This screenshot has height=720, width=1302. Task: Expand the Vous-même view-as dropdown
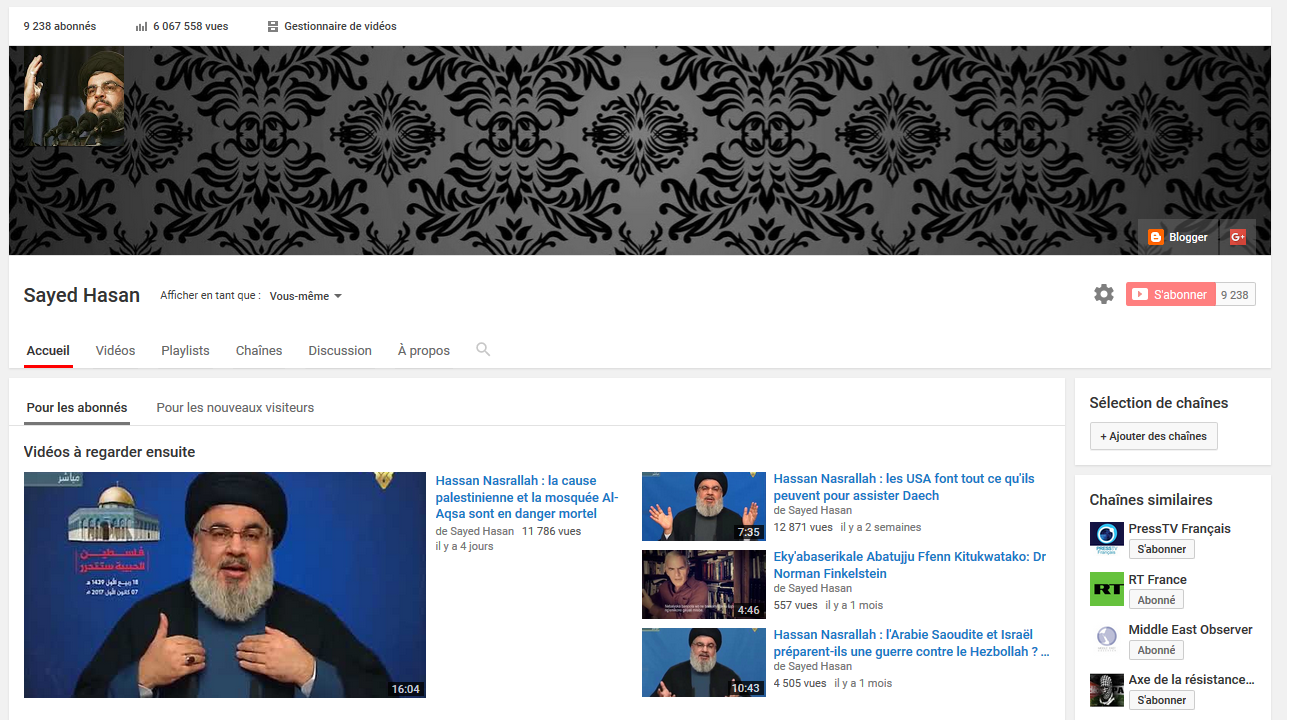click(x=306, y=296)
